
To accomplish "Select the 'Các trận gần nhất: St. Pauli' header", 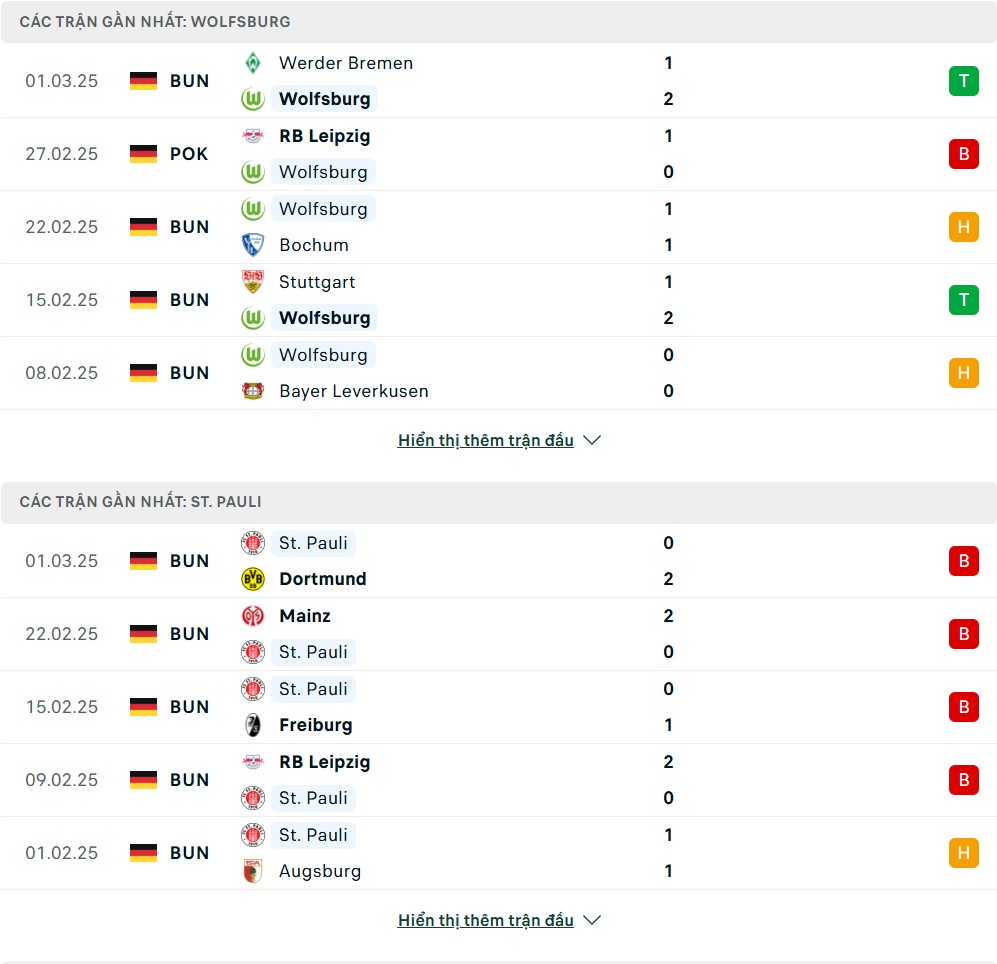I will click(x=141, y=501).
